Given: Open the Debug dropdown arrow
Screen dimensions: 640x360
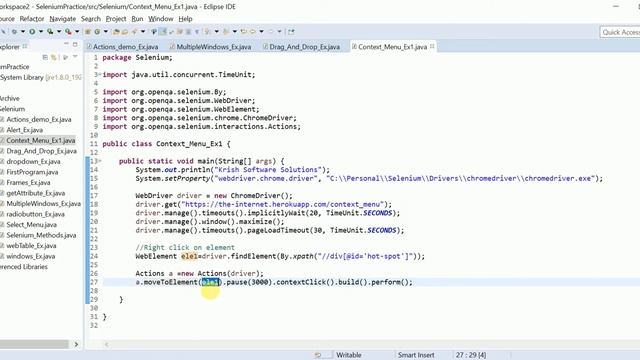Looking at the screenshot, I should click(x=23, y=31).
